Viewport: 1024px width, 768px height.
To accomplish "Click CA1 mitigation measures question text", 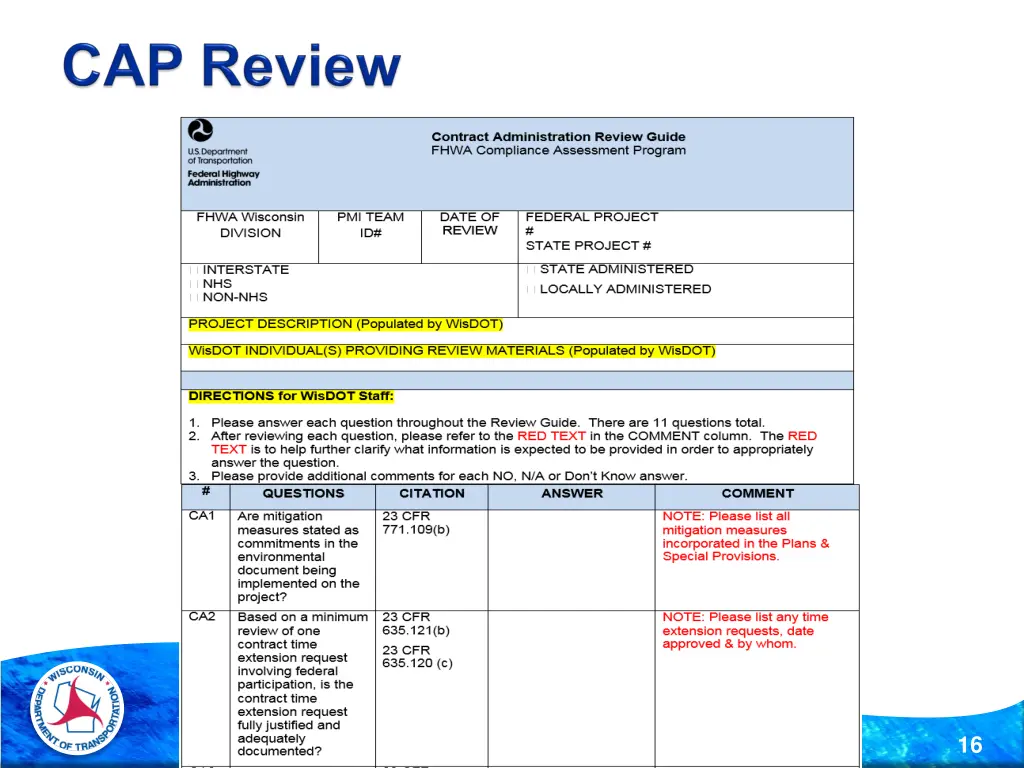I will (298, 556).
